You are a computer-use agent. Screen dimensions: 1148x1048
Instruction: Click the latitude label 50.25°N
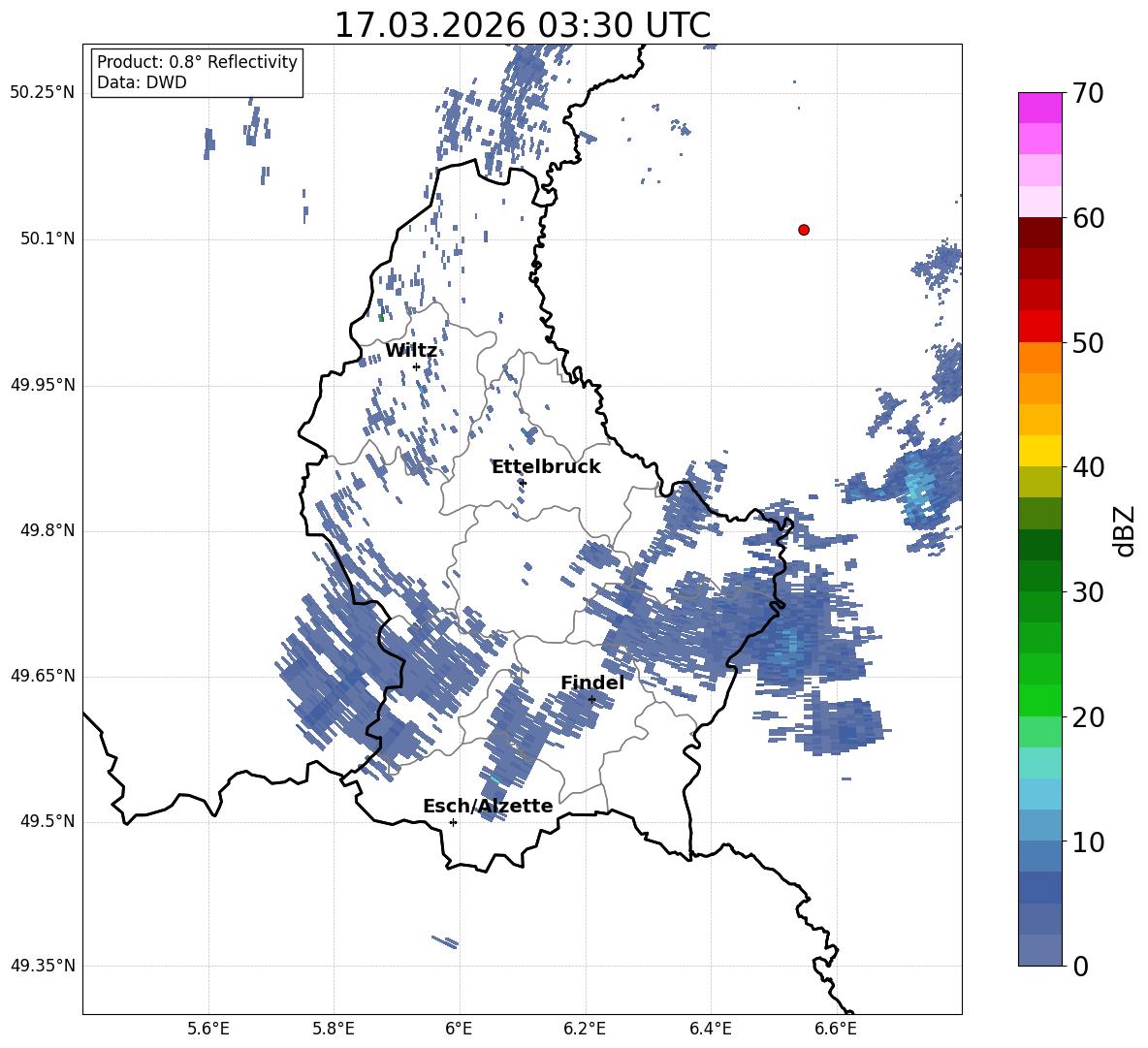[x=43, y=93]
